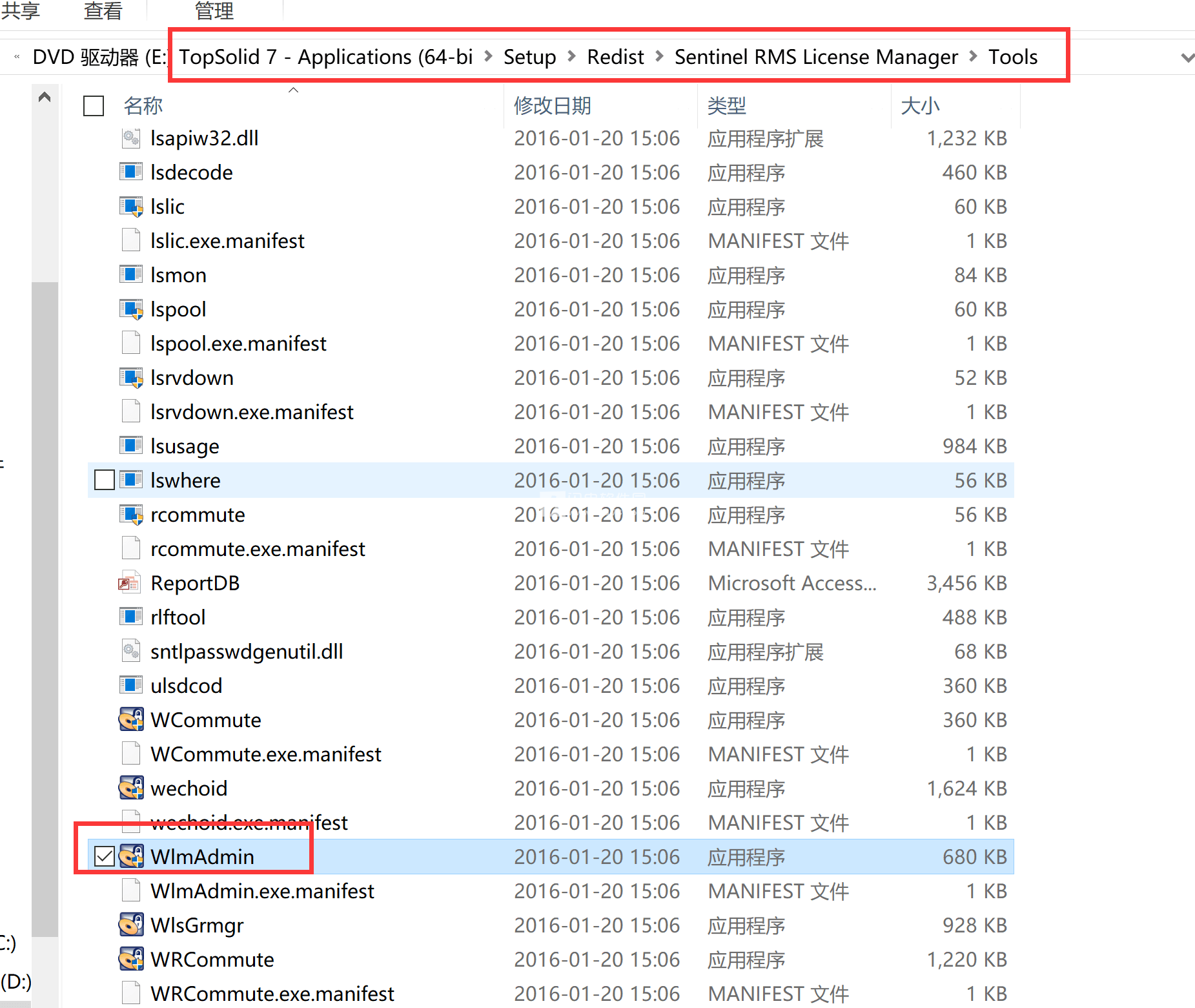The width and height of the screenshot is (1195, 1008).
Task: Expand the address bar history dropdown
Action: pyautogui.click(x=1187, y=57)
